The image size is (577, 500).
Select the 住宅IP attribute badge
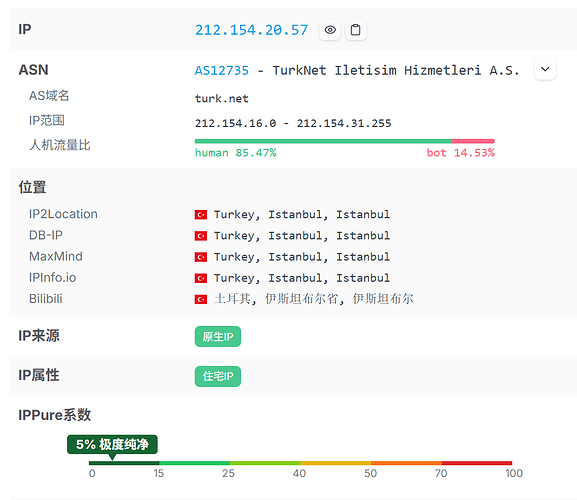[218, 376]
